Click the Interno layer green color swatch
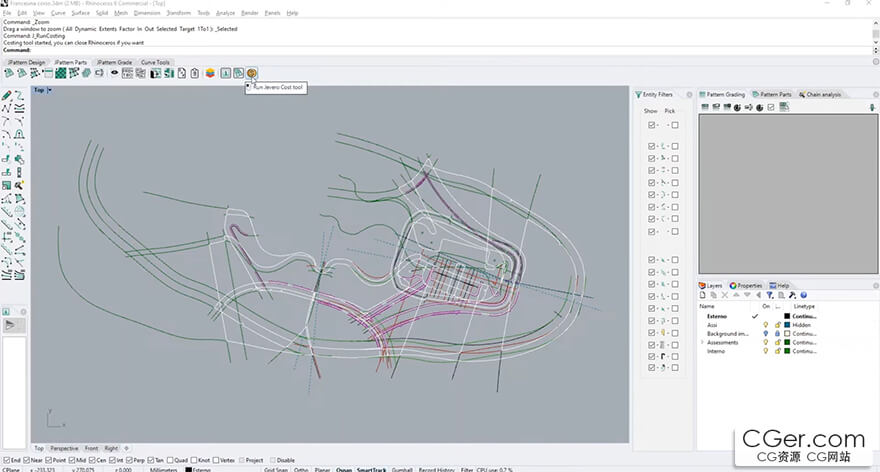 [787, 351]
